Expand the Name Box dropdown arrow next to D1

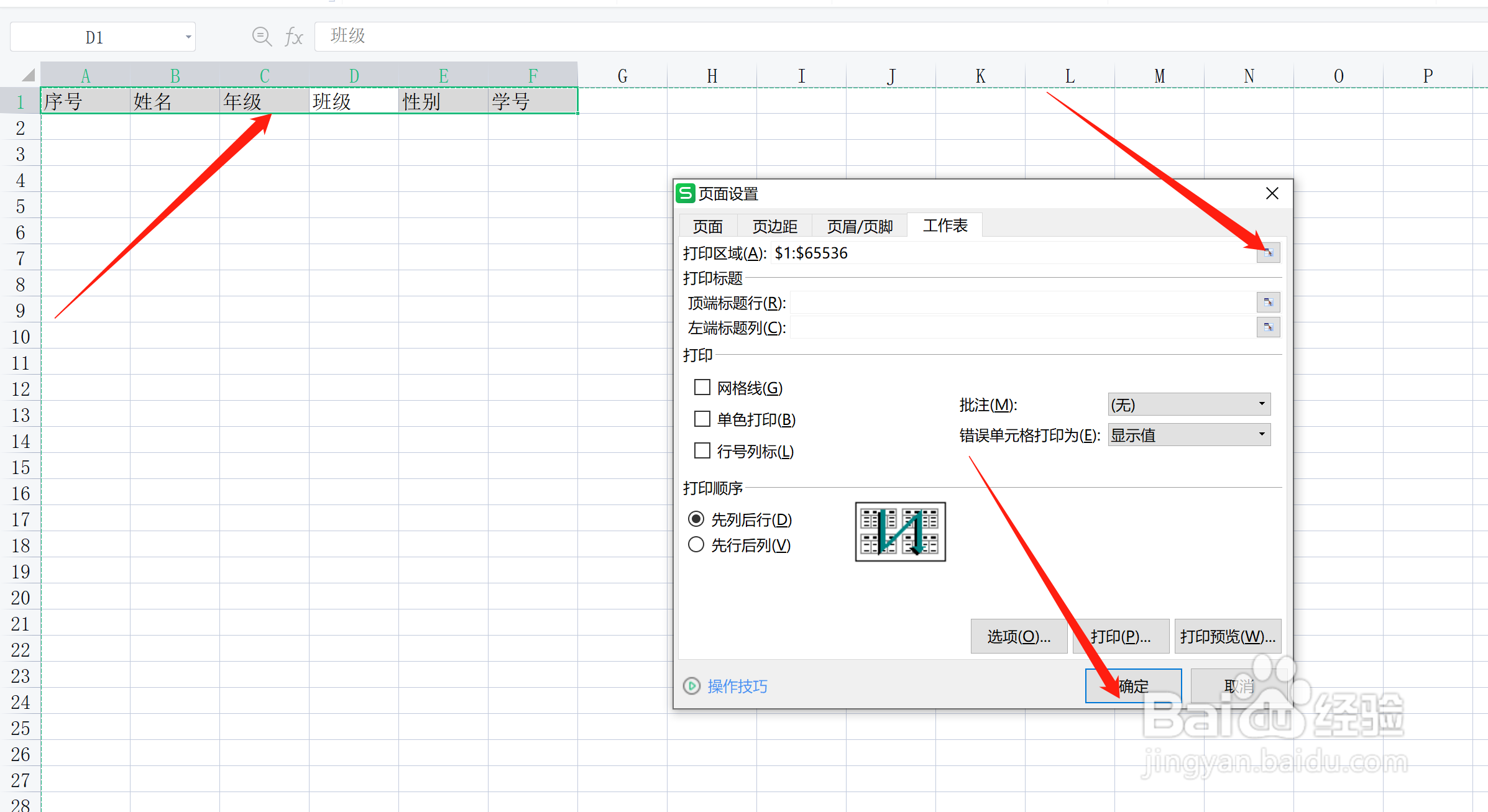pos(188,37)
